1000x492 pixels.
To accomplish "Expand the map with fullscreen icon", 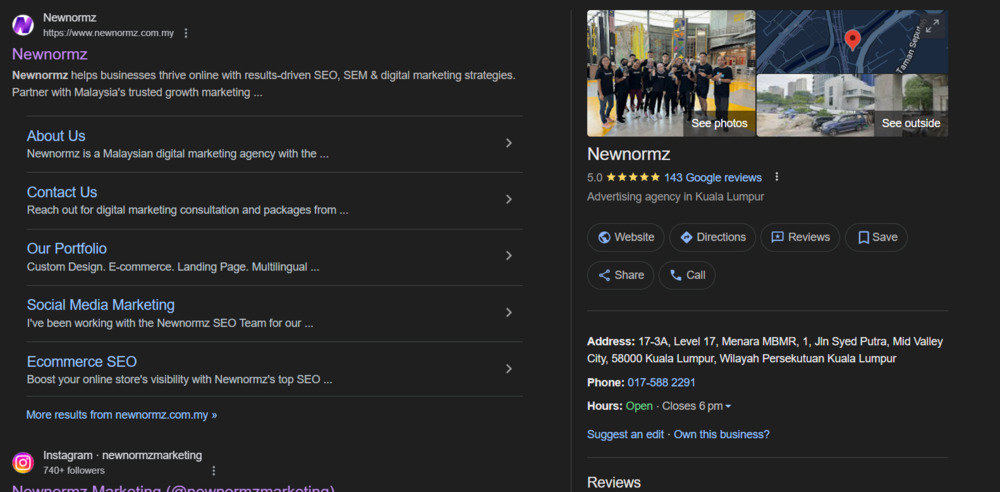I will pyautogui.click(x=932, y=26).
